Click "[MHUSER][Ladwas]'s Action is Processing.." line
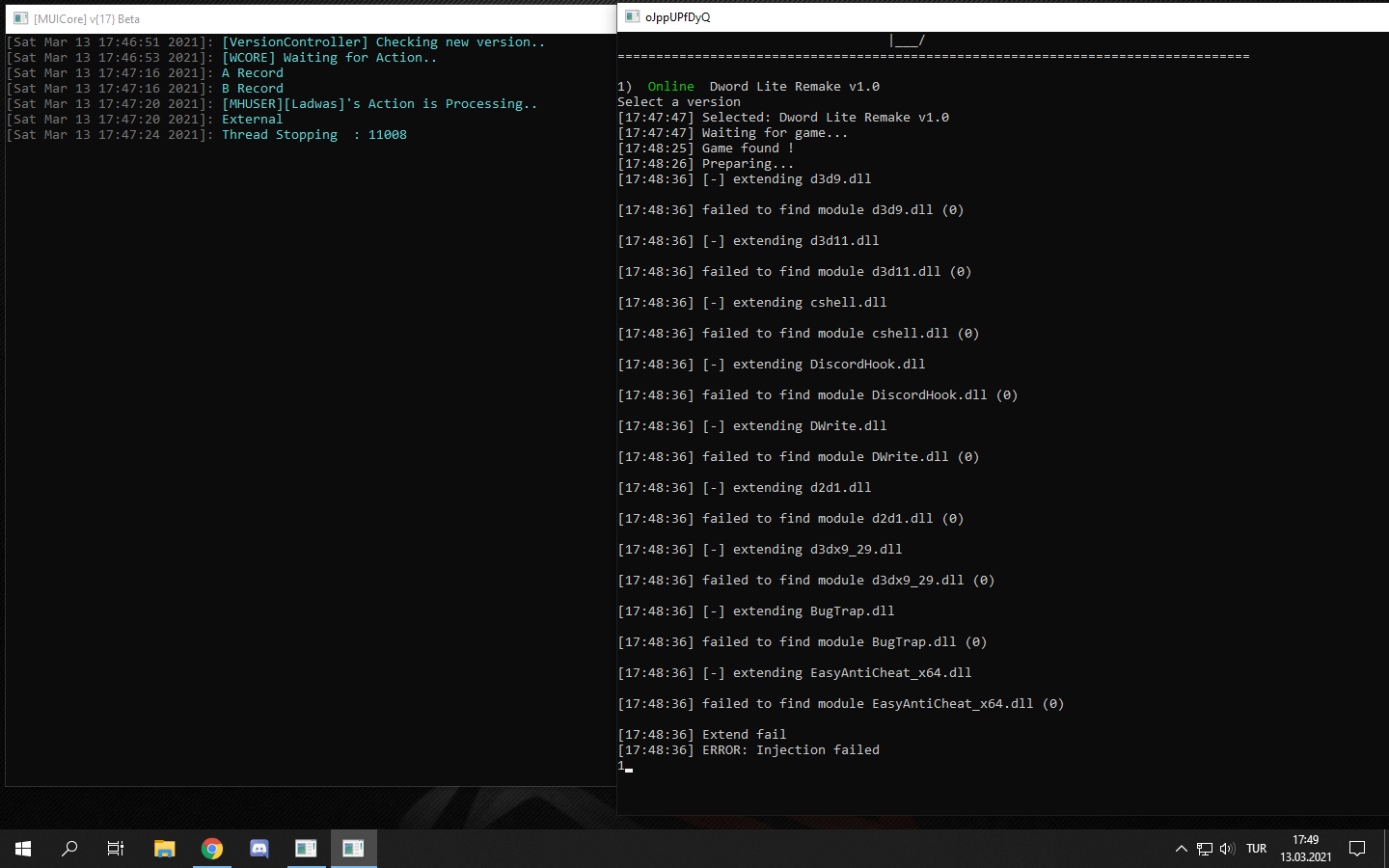 [380, 104]
